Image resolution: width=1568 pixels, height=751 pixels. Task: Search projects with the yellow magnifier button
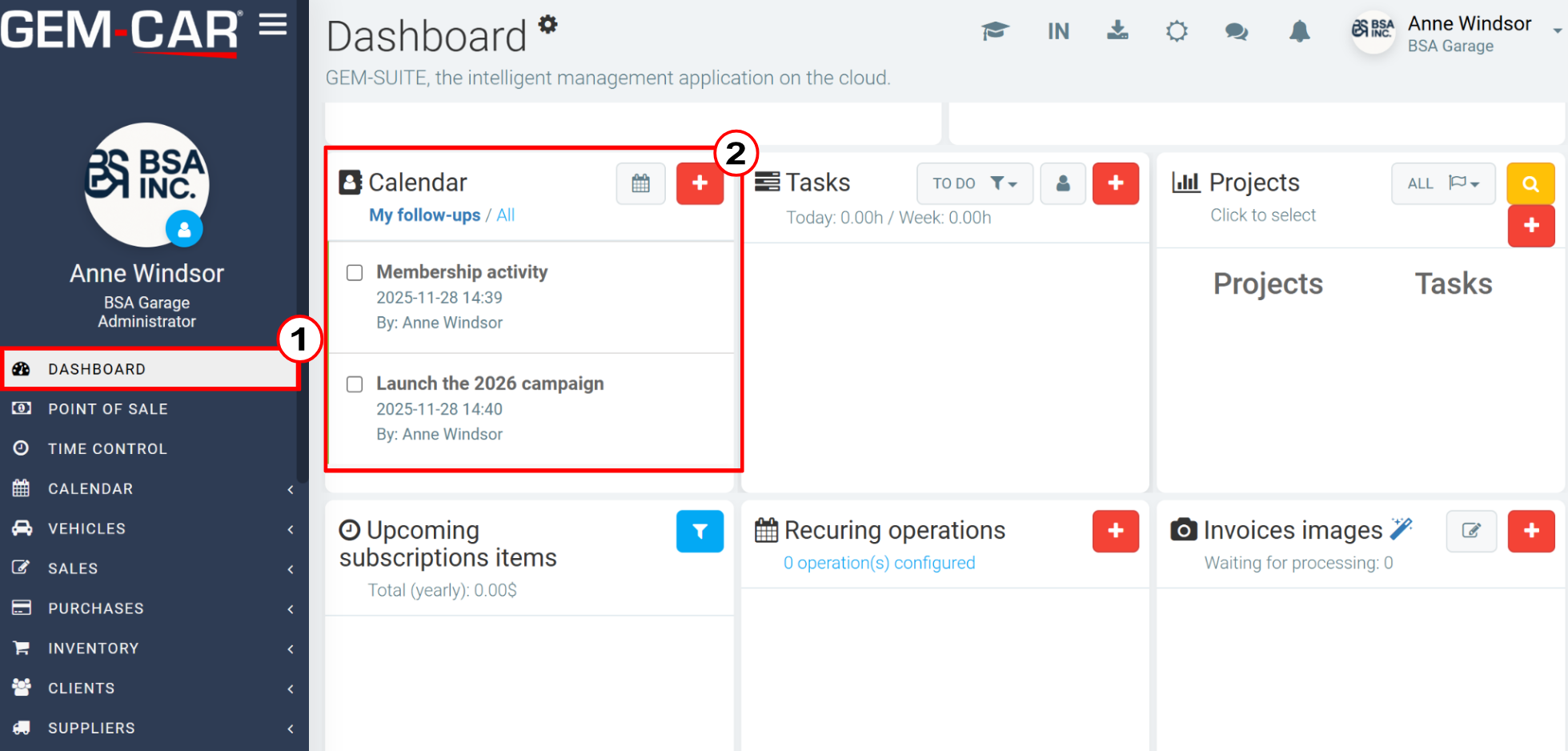(1530, 183)
